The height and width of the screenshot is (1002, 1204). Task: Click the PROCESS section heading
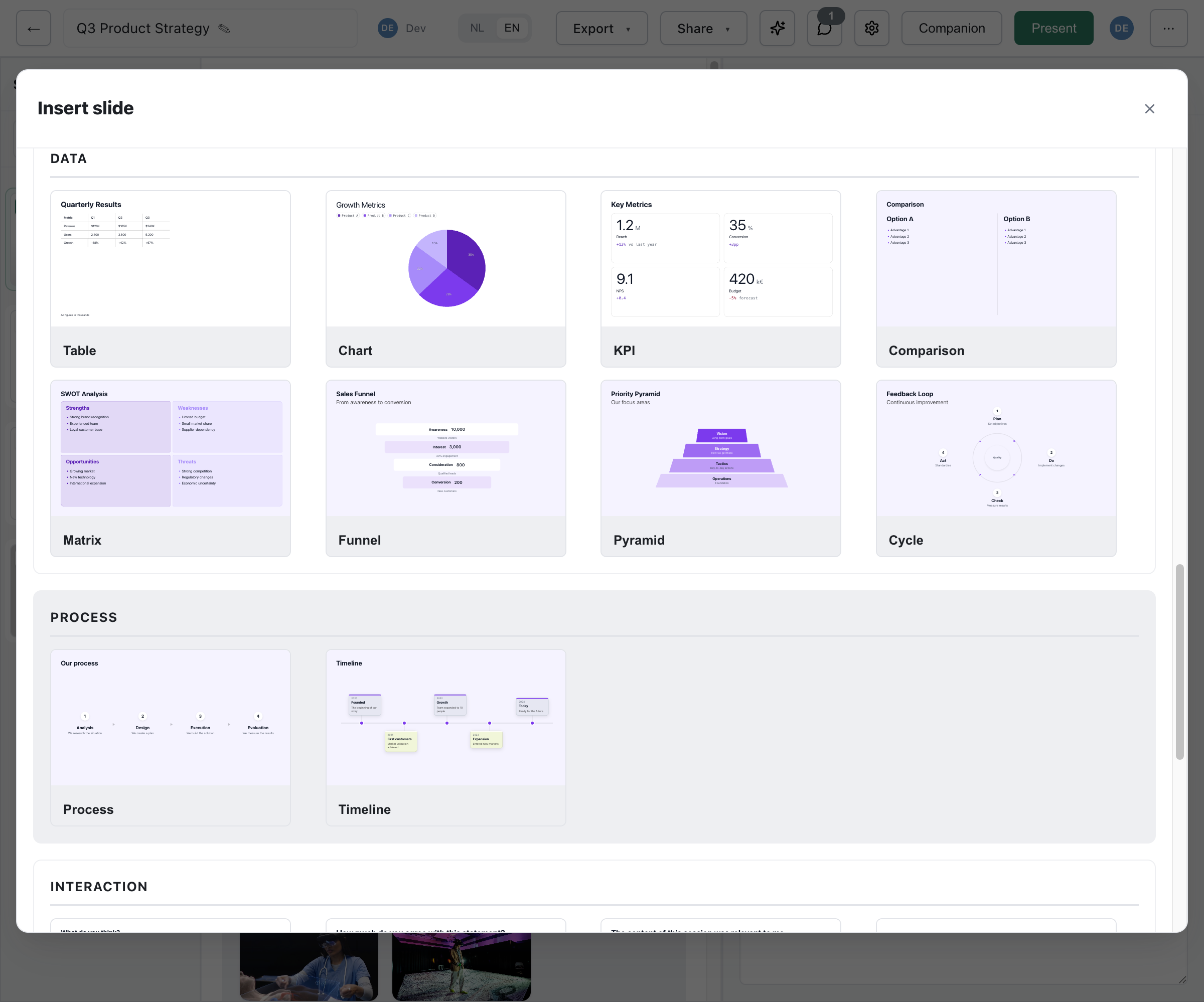click(x=84, y=617)
